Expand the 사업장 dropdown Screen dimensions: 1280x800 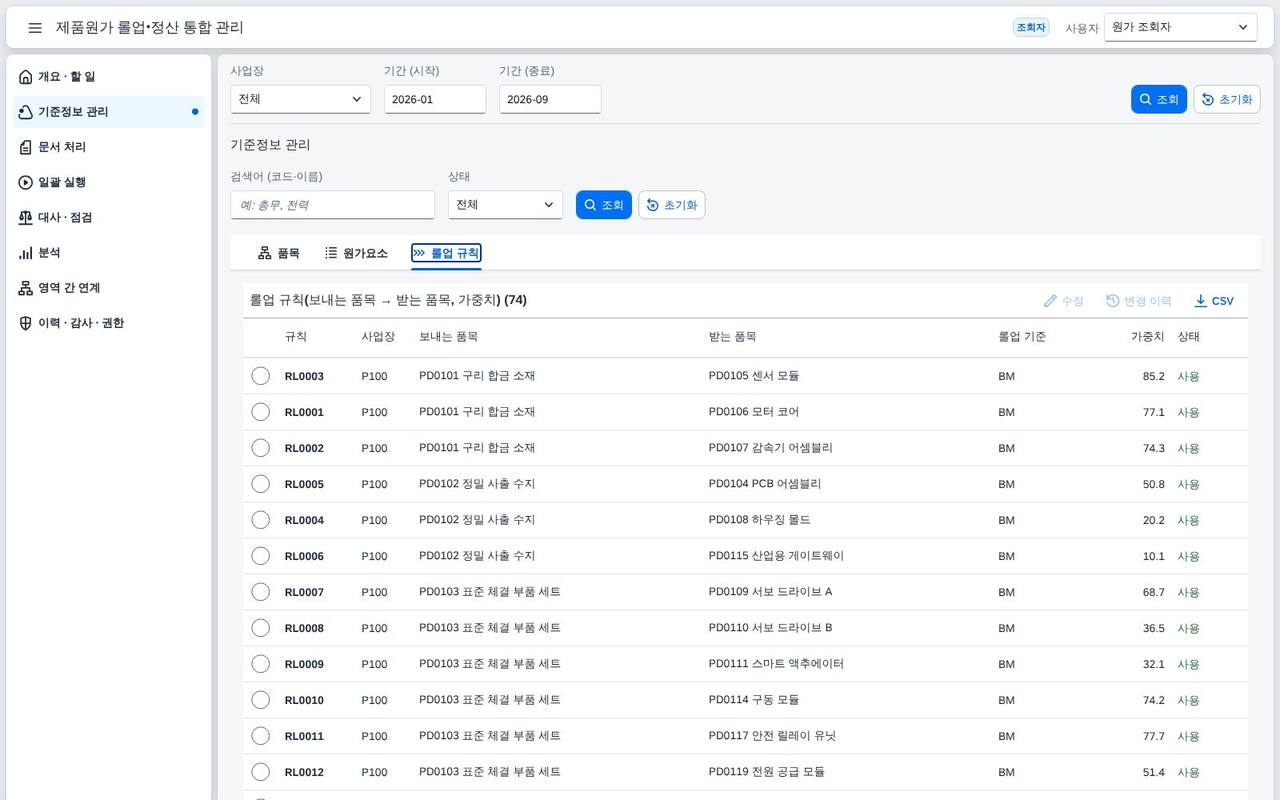[300, 99]
